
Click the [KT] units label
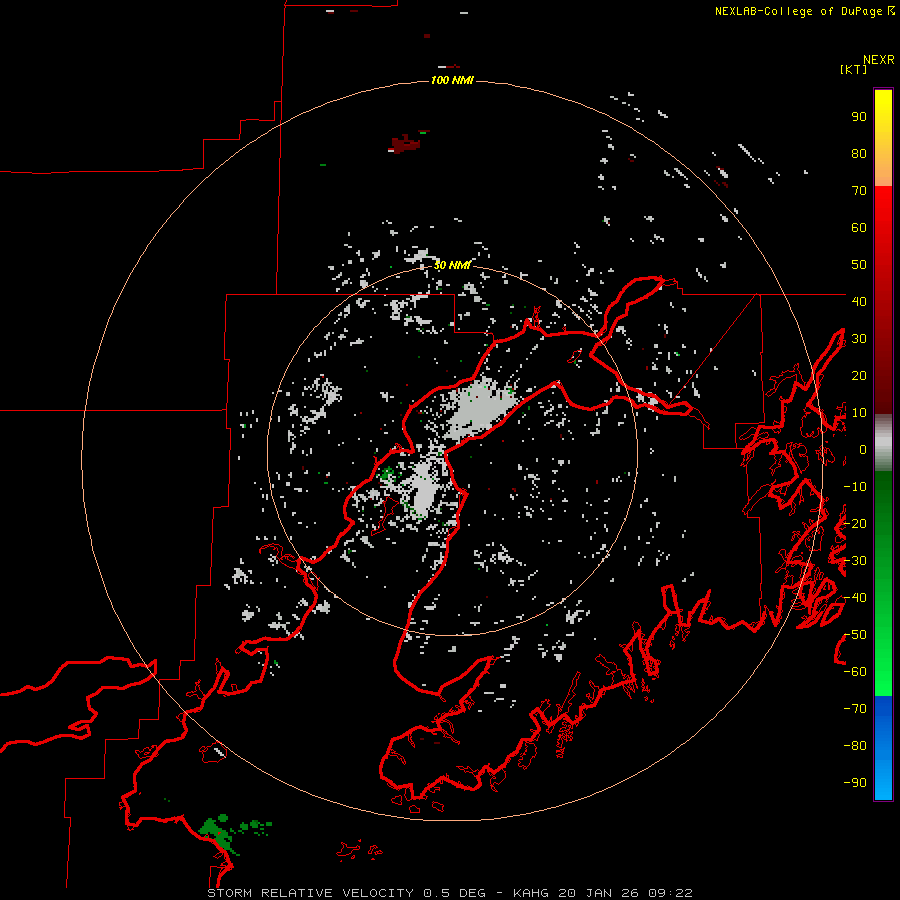853,69
